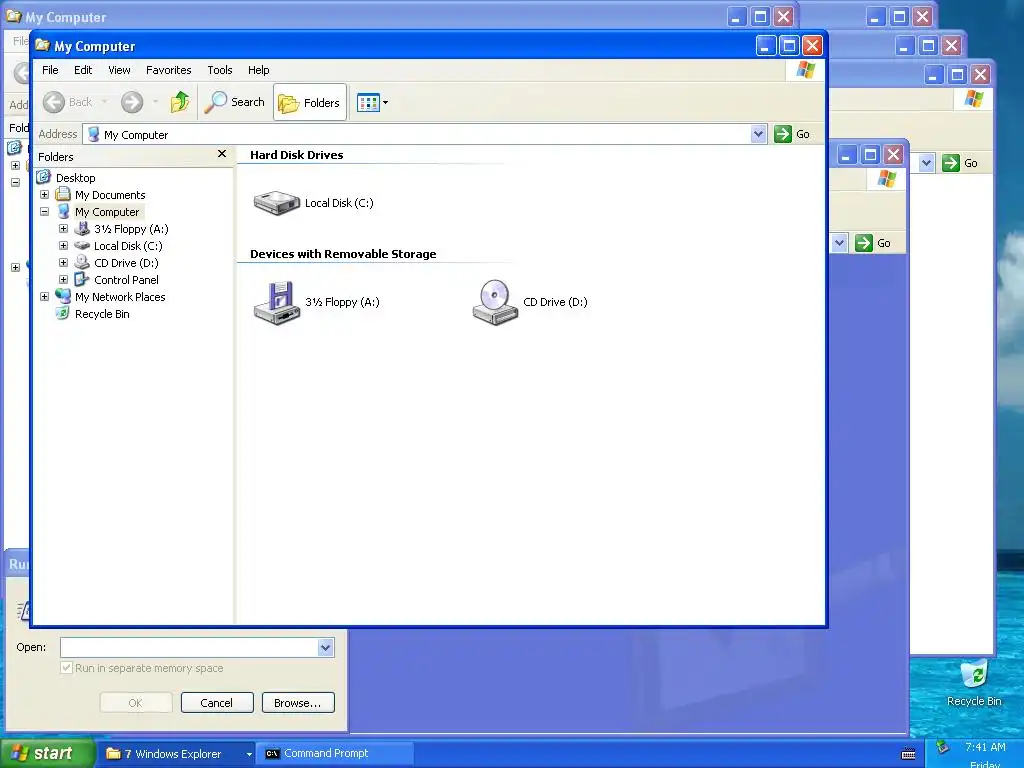Click My Documents icon in tree
Image resolution: width=1024 pixels, height=768 pixels.
[63, 194]
